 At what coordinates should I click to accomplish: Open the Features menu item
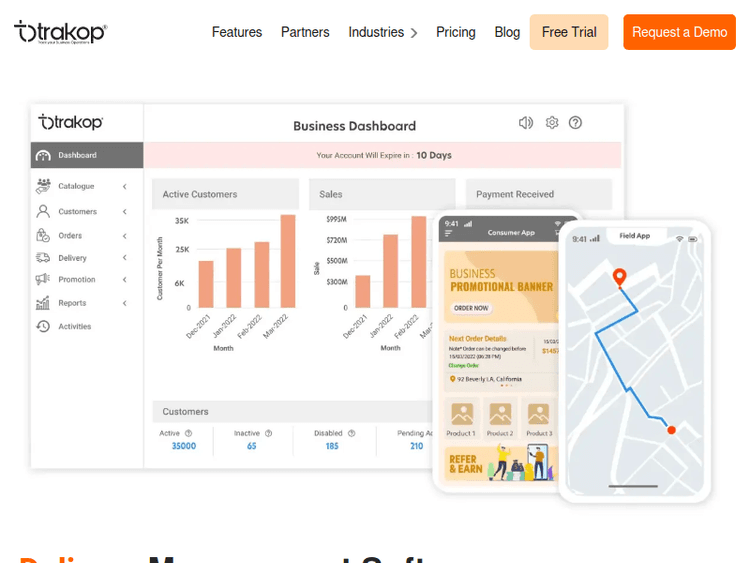[237, 32]
